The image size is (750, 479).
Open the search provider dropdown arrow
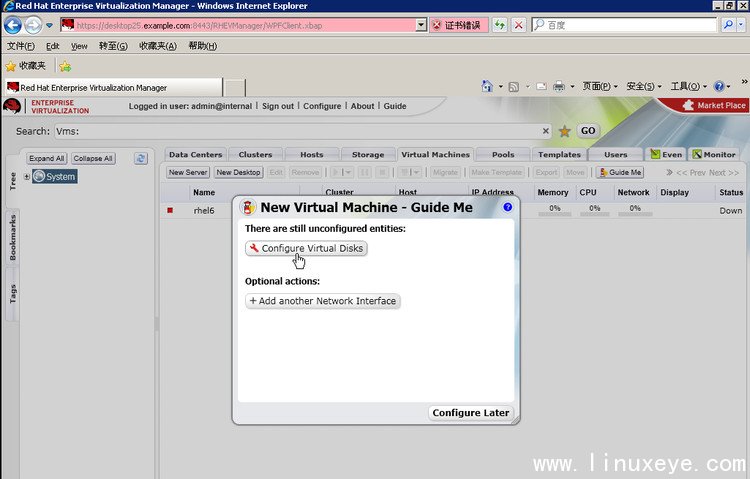pos(741,25)
